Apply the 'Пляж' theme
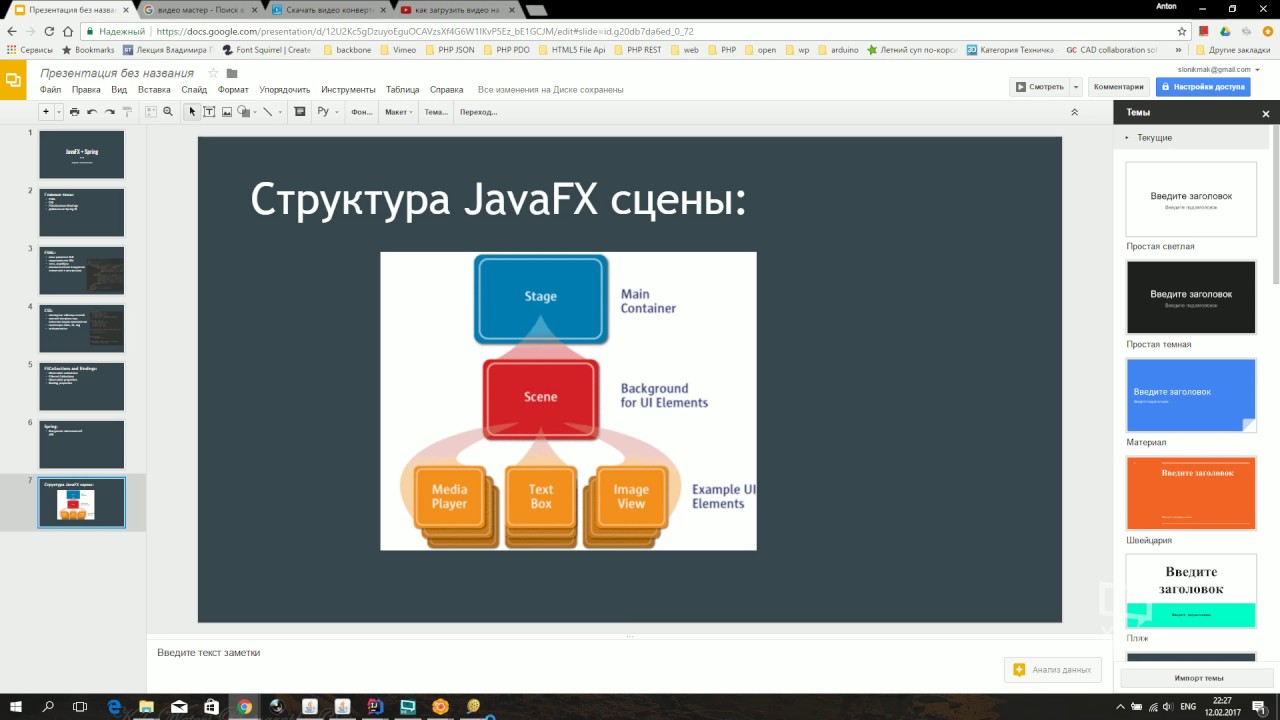This screenshot has width=1280, height=720. (x=1190, y=591)
